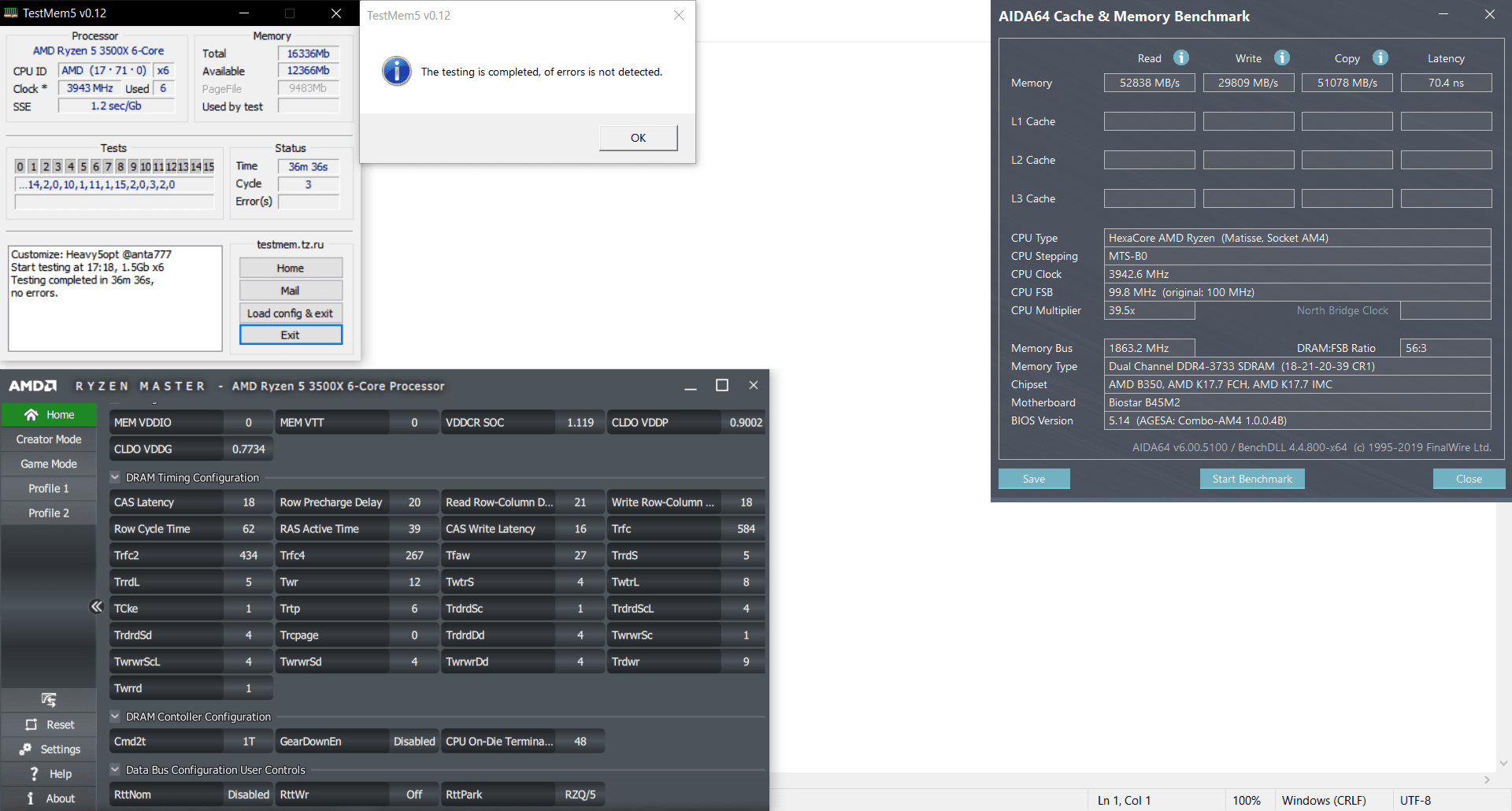
Task: Click the CLDO VDDG value 0.7734
Action: tap(249, 449)
